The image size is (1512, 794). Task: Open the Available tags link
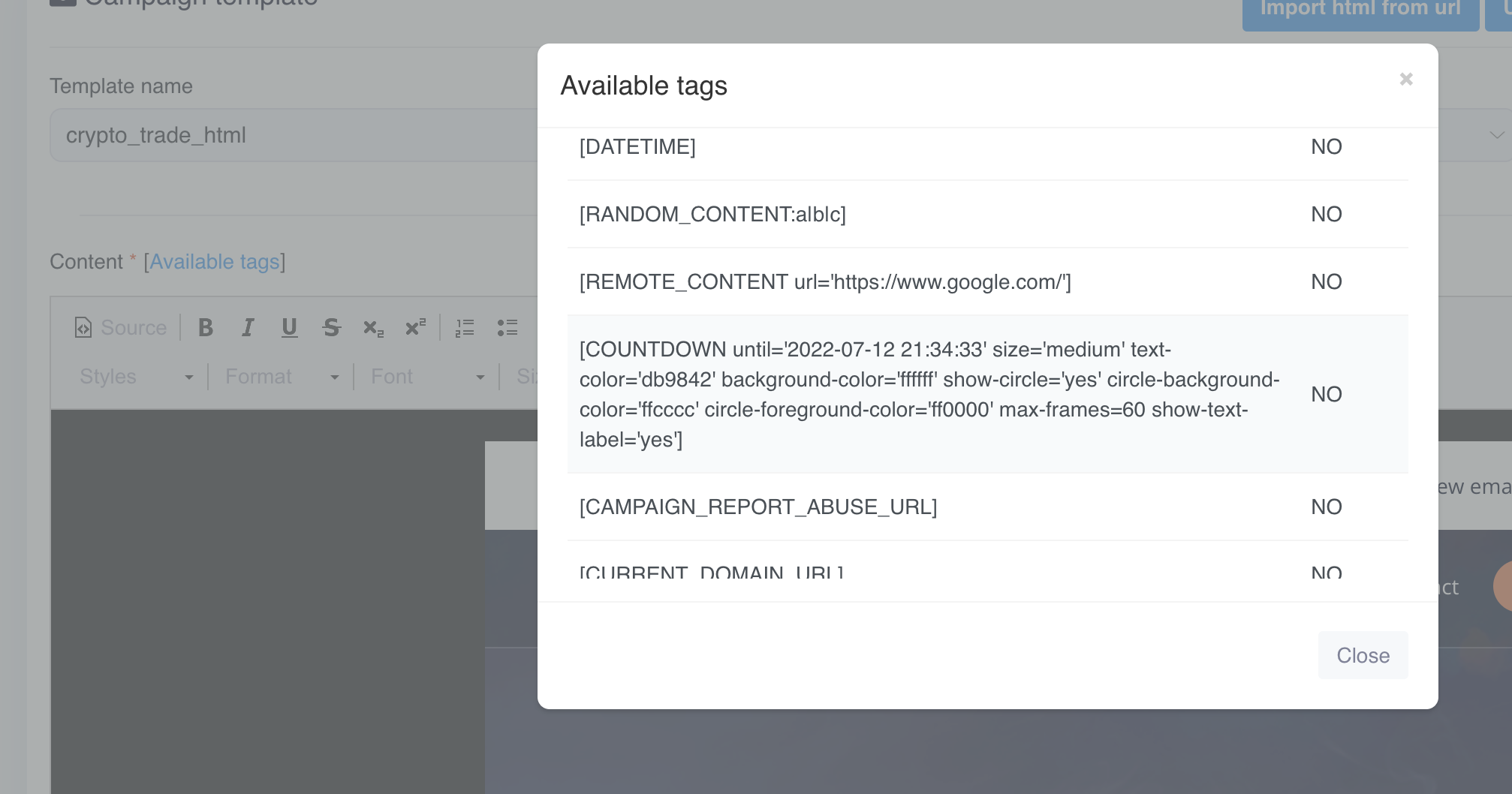pyautogui.click(x=215, y=261)
